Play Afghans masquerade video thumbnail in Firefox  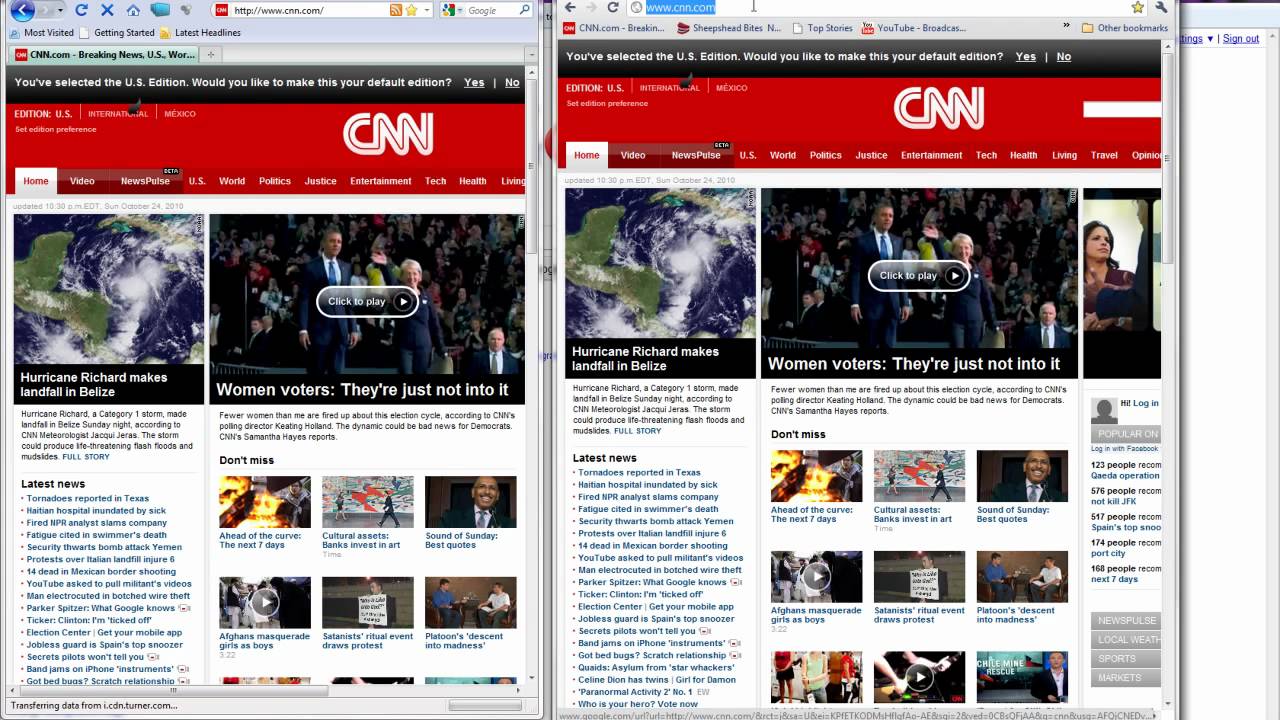265,602
